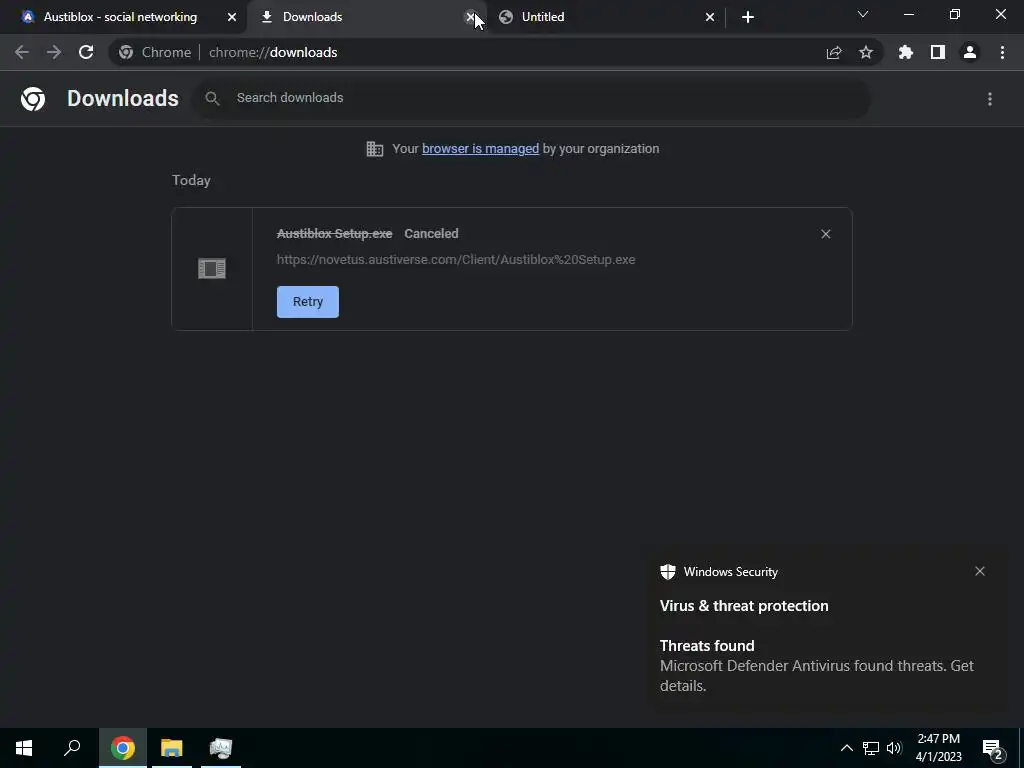The width and height of the screenshot is (1024, 768).
Task: Open File Explorer from the taskbar
Action: pyautogui.click(x=172, y=748)
